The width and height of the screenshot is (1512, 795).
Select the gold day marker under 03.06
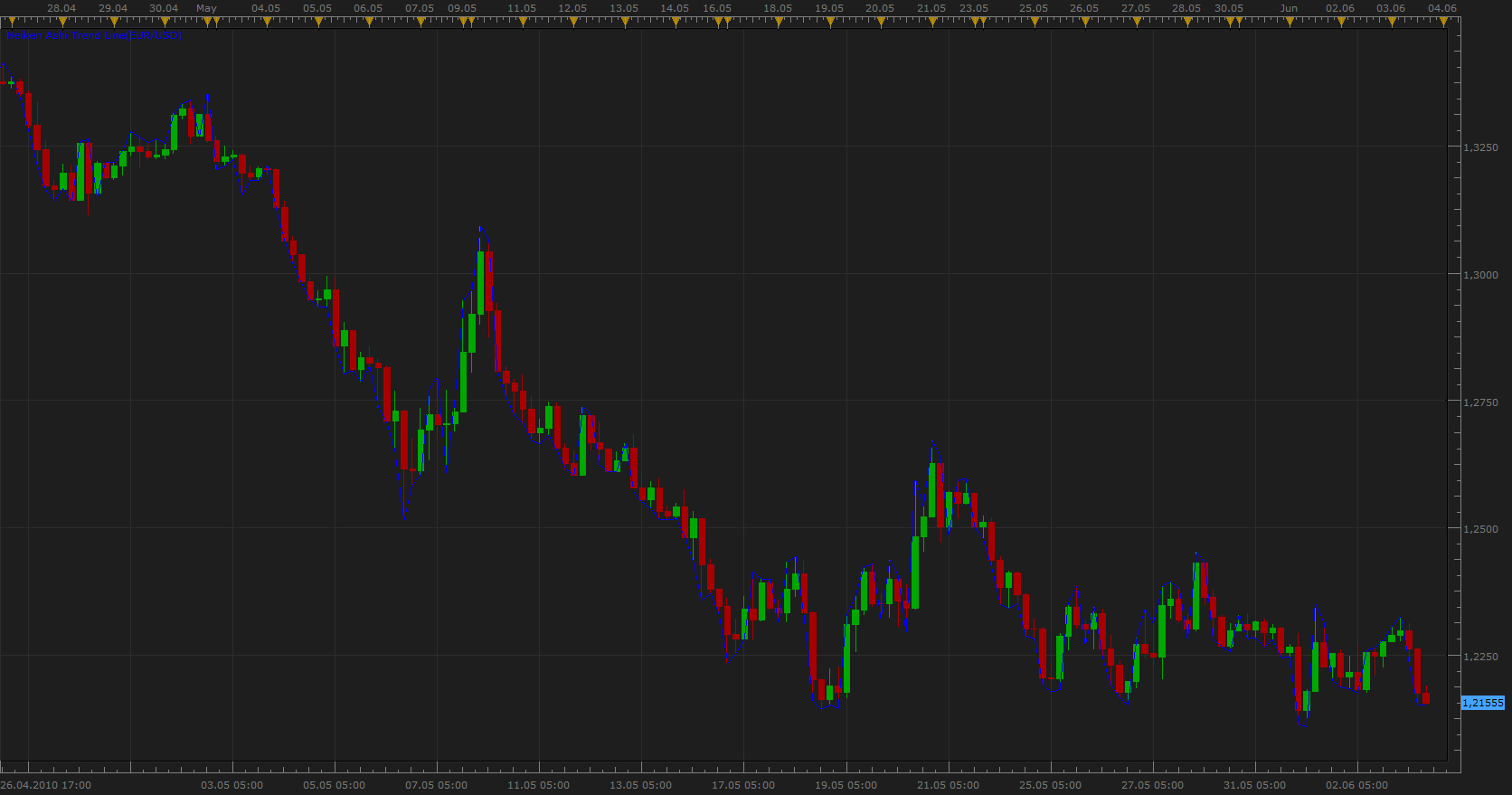point(1392,22)
